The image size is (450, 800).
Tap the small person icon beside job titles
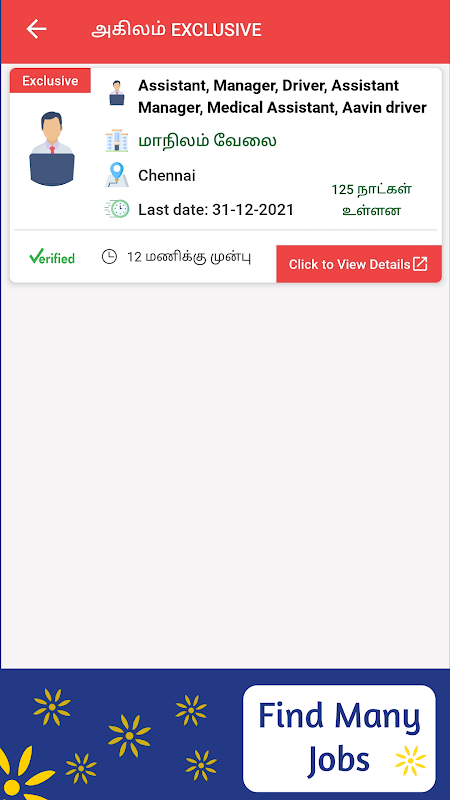tap(117, 92)
